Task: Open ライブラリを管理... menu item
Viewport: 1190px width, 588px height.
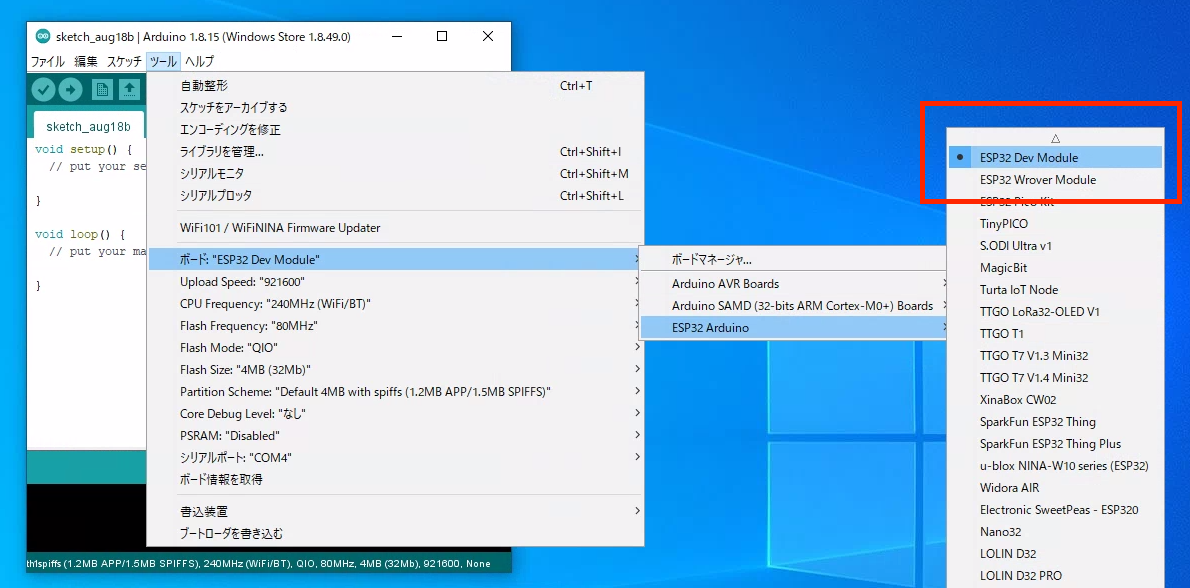Action: click(395, 152)
